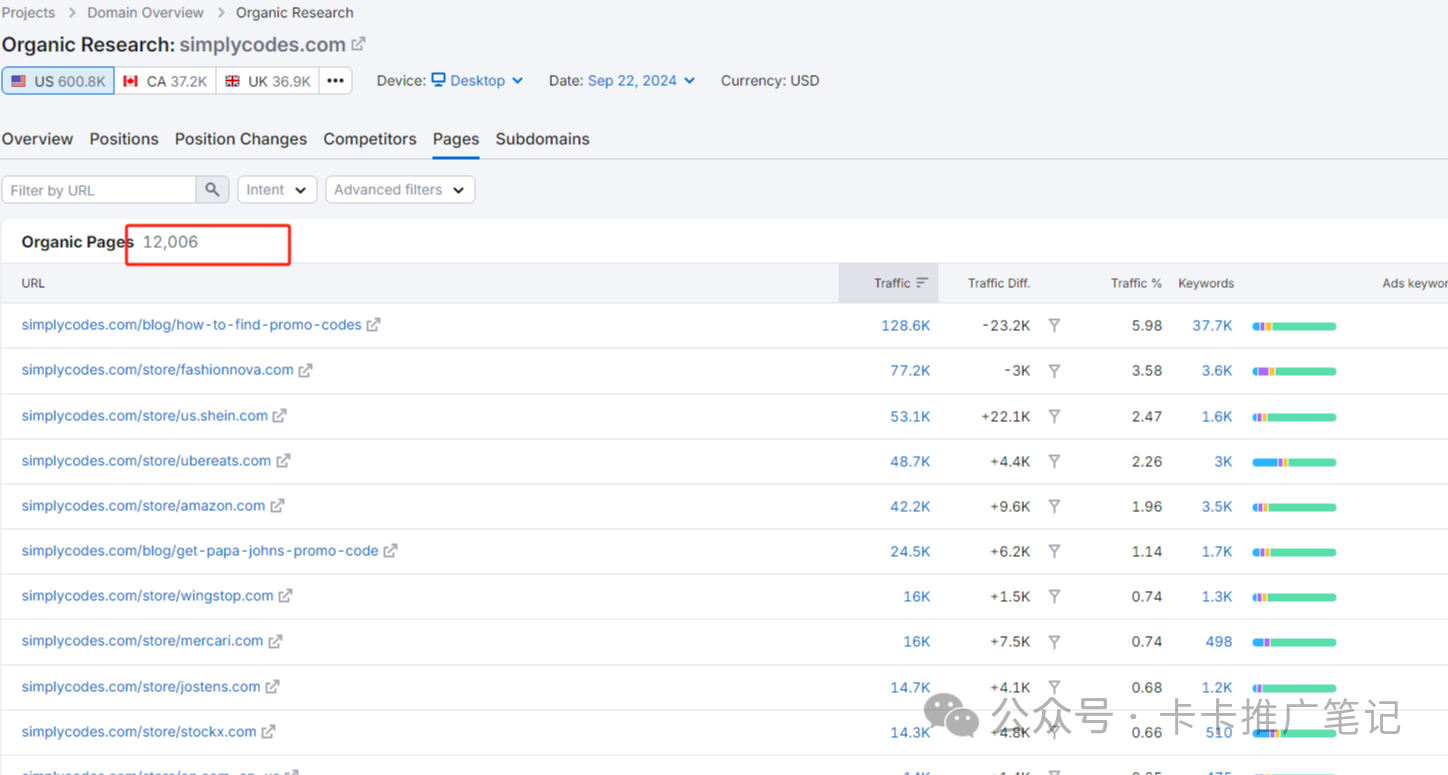This screenshot has width=1448, height=775.
Task: Open the simplycodes.com/store/us.shein.com link
Action: 144,415
